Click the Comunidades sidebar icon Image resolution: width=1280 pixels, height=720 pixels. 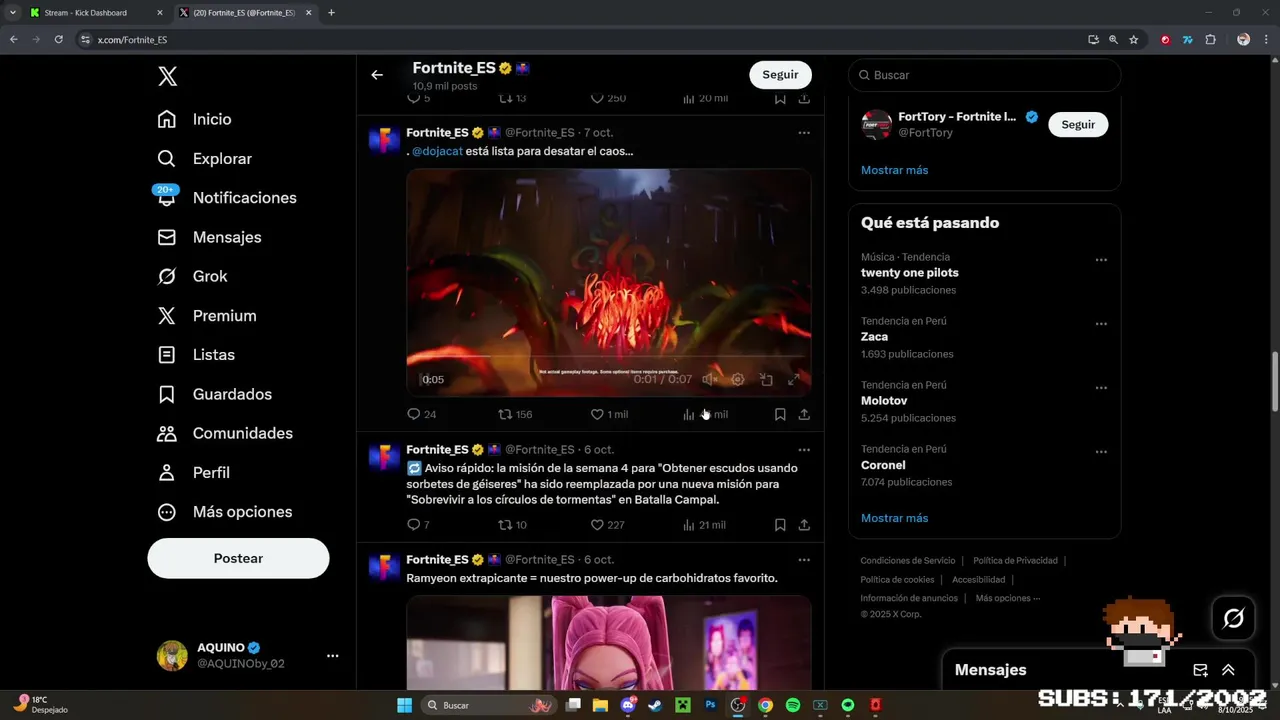click(x=167, y=433)
